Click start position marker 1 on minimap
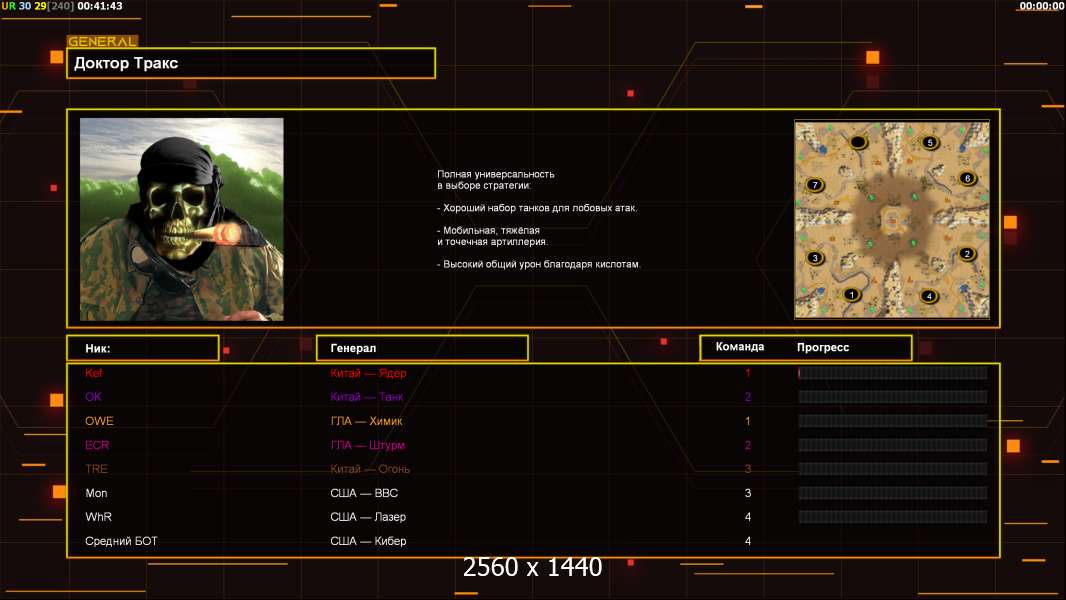Viewport: 1066px width, 600px height. point(851,294)
